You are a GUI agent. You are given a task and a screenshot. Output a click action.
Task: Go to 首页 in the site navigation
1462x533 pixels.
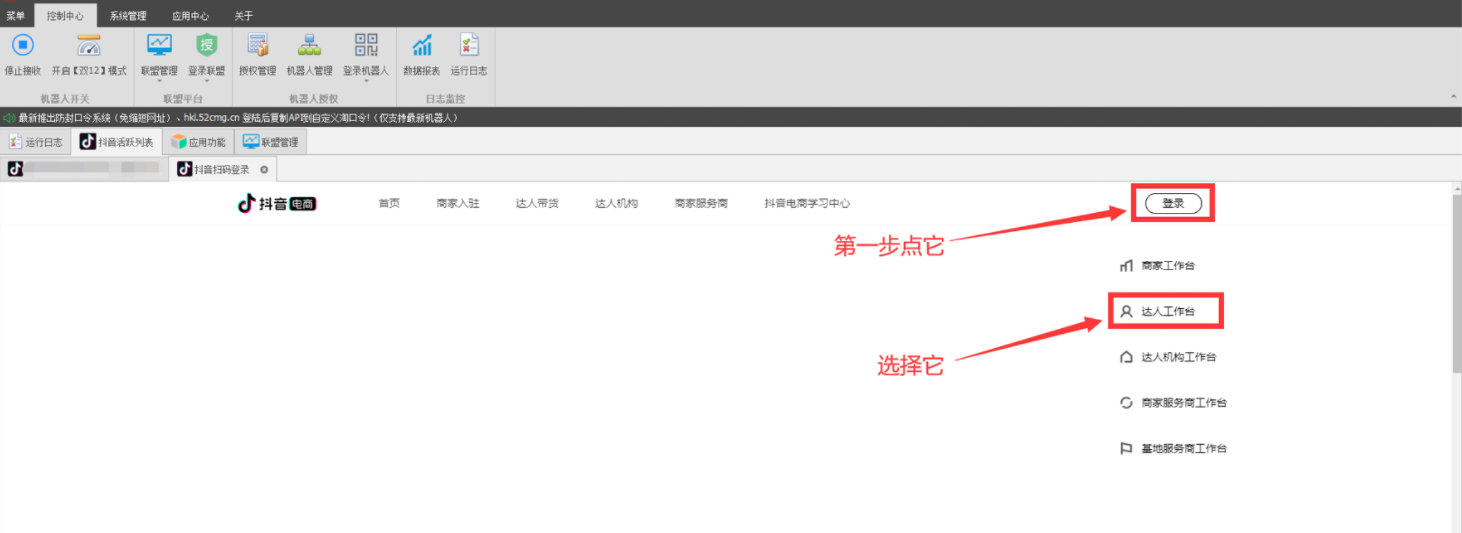[389, 203]
